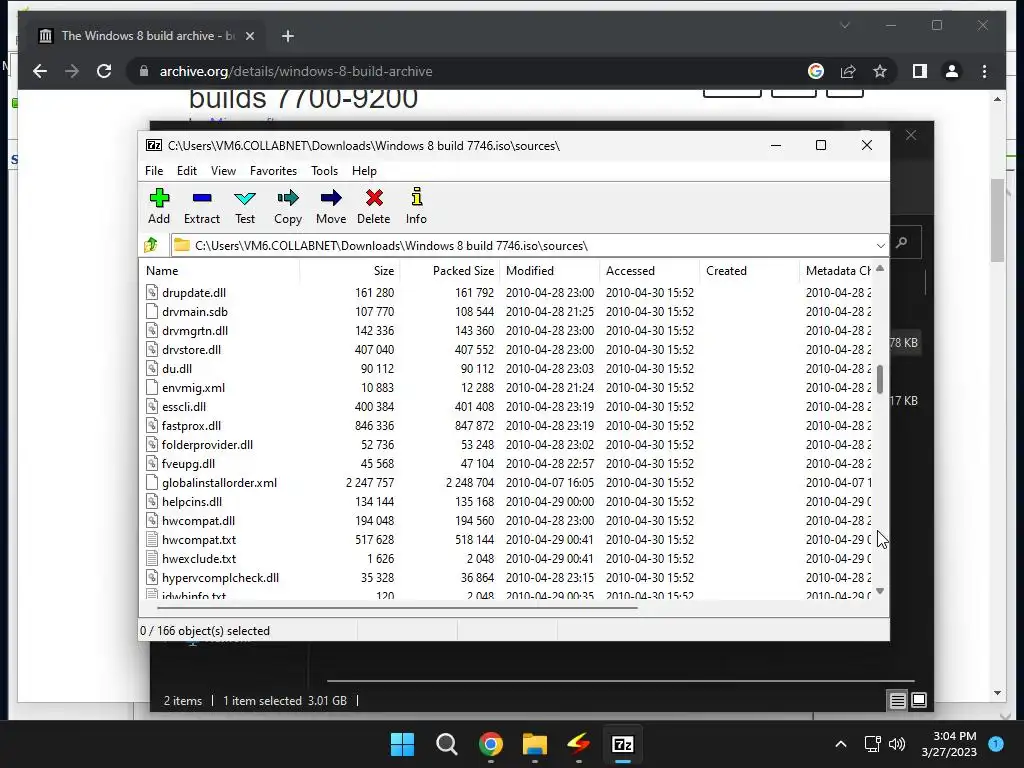The height and width of the screenshot is (768, 1024).
Task: Select drupdate.dll in the list
Action: coord(194,293)
